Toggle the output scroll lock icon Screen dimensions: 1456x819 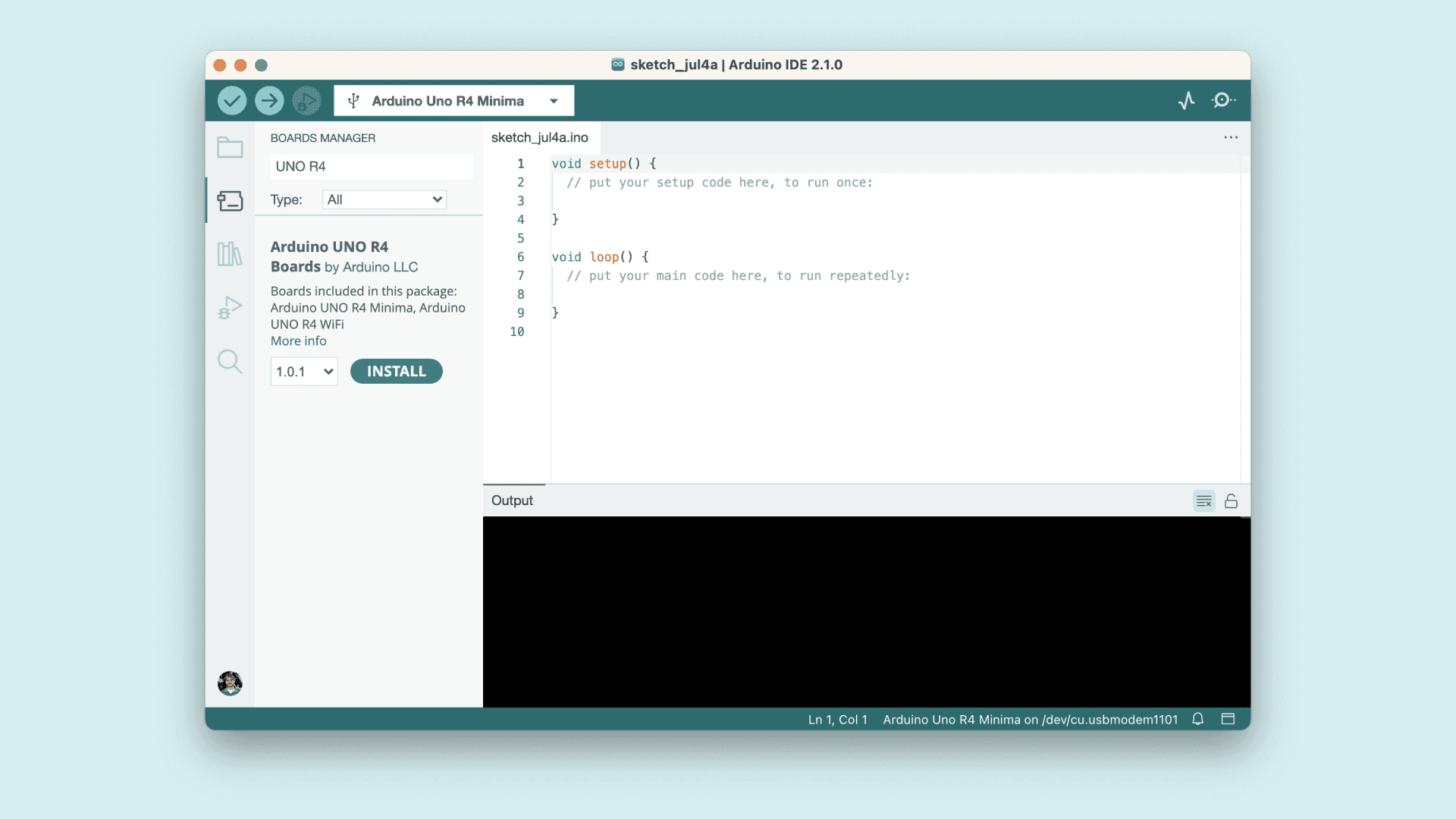pos(1231,501)
